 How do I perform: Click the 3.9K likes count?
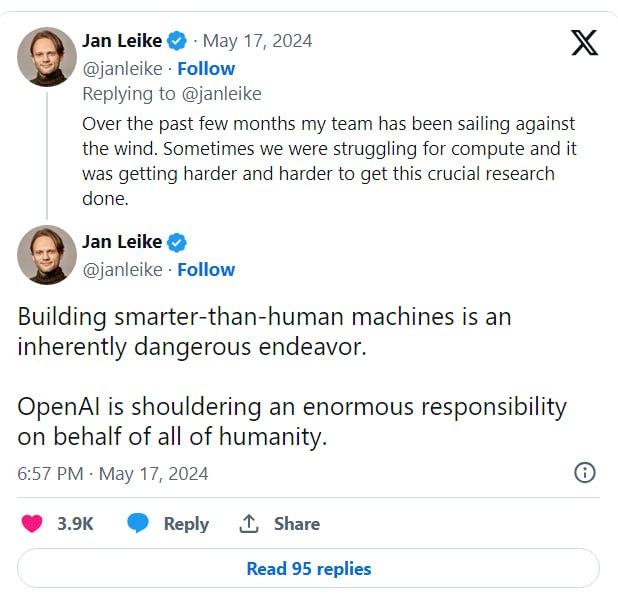[75, 524]
